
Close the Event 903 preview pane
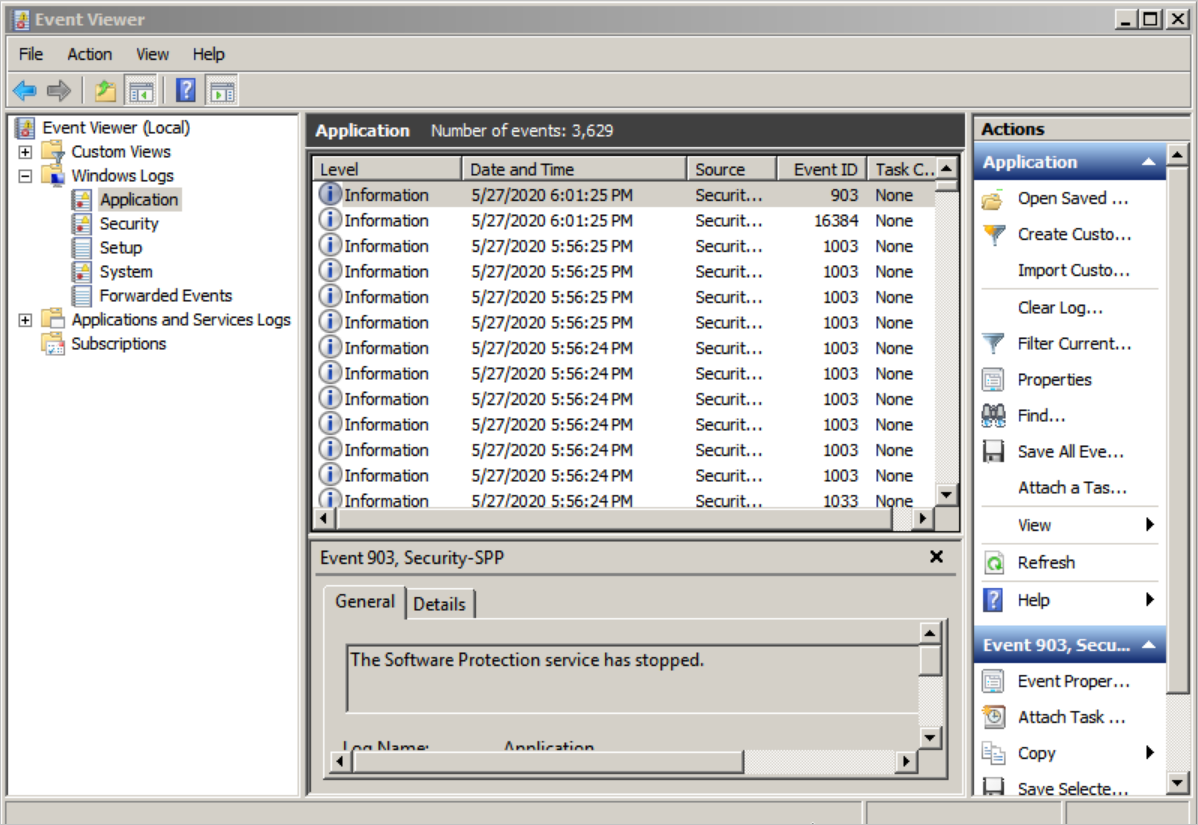[936, 557]
